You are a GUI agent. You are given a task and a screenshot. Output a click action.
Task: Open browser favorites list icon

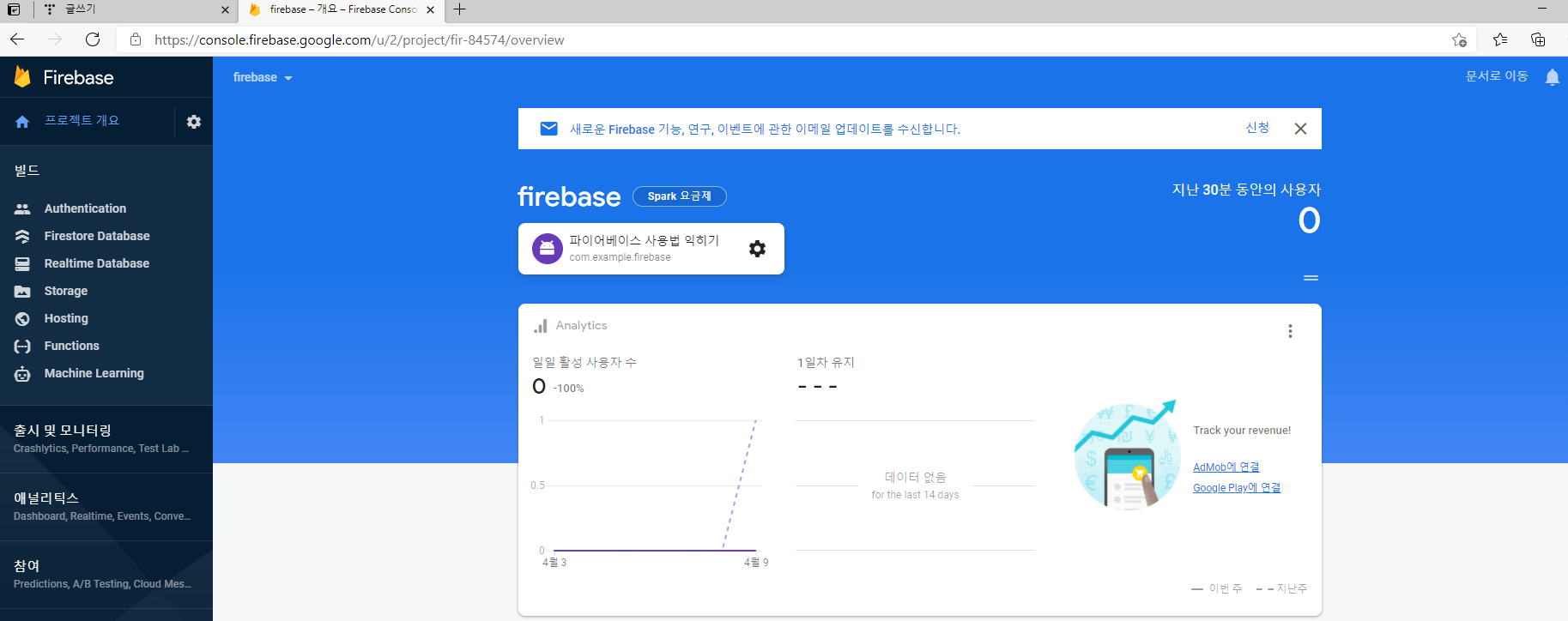point(1500,39)
